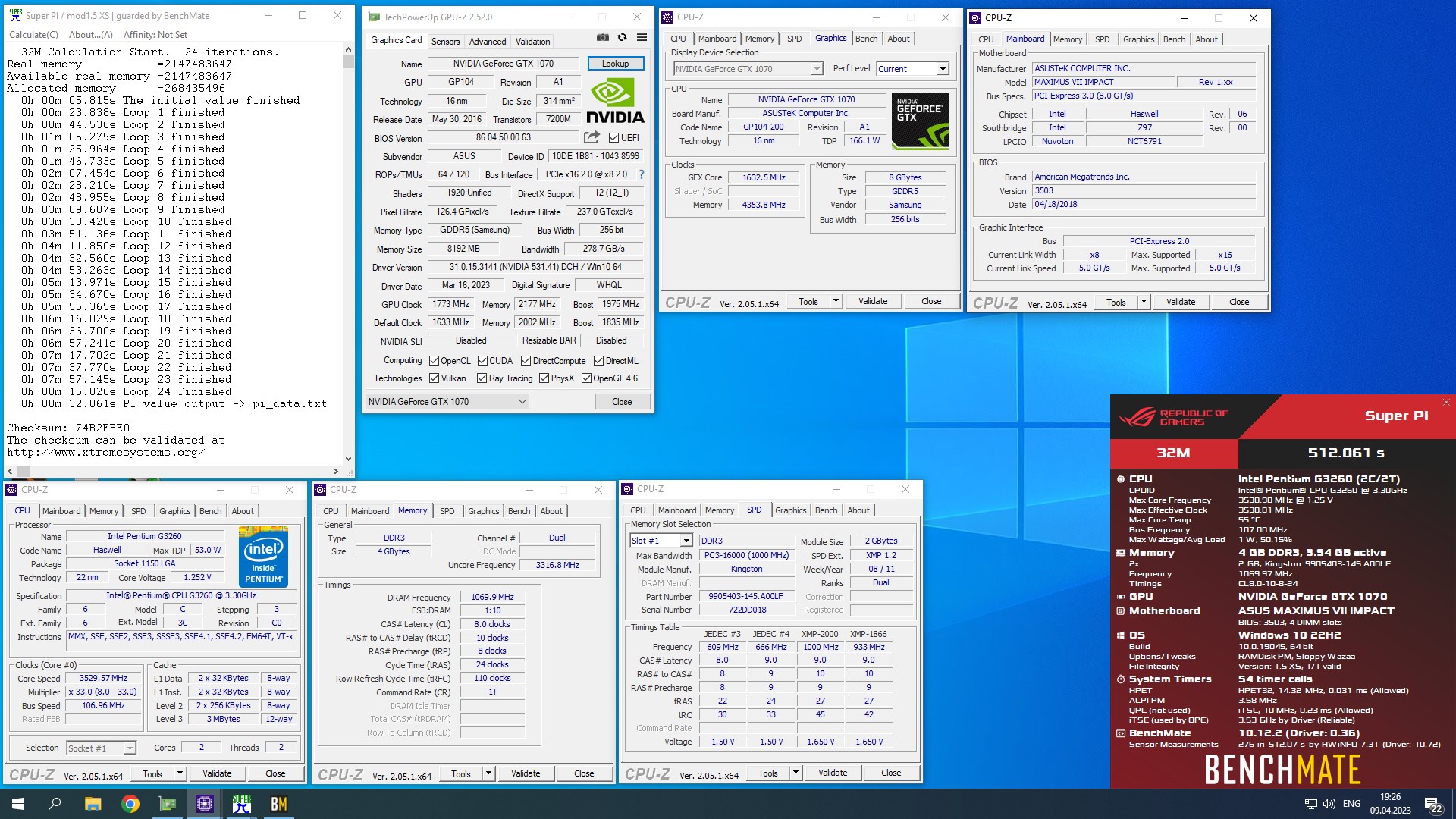
Task: Open the Perf Level Current dropdown
Action: coord(913,69)
